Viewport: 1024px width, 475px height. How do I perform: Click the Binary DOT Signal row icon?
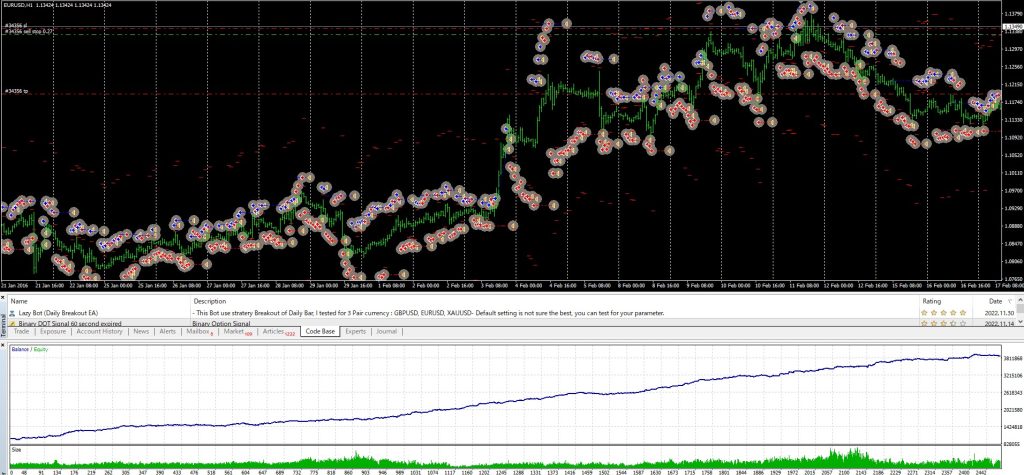pyautogui.click(x=14, y=324)
